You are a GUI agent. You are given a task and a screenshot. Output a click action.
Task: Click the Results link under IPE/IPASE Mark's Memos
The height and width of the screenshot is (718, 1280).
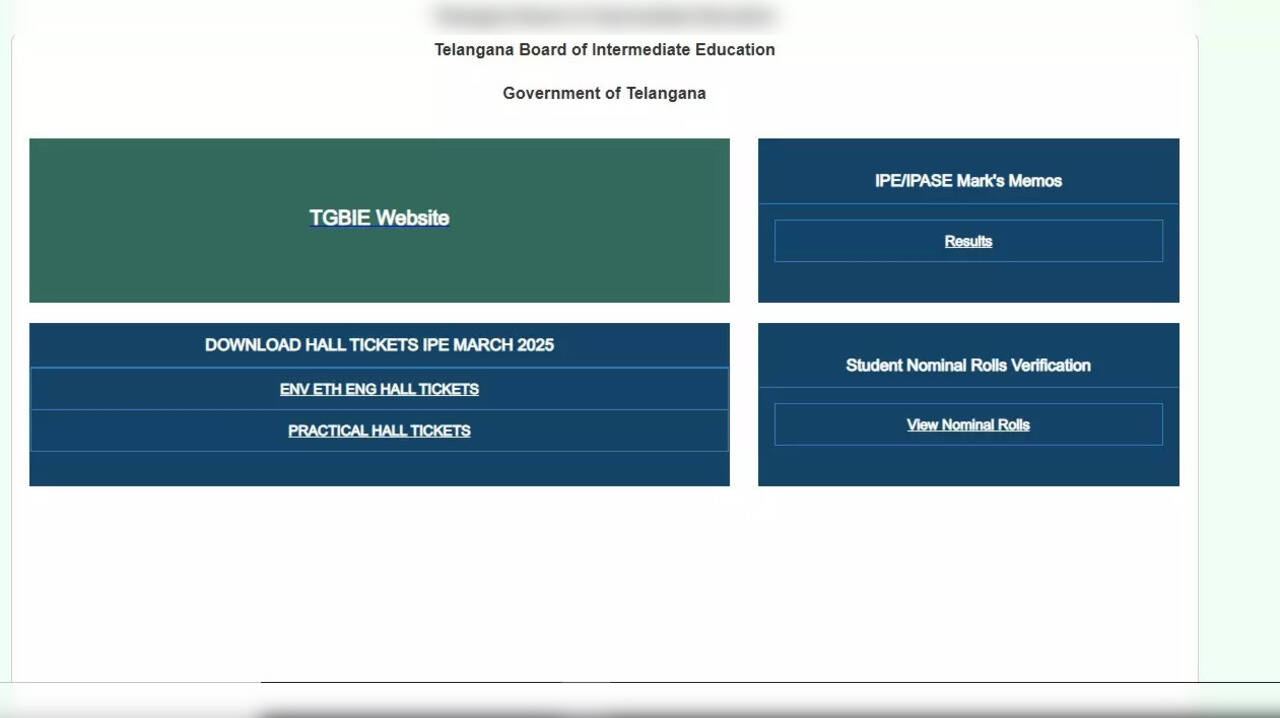pos(967,240)
